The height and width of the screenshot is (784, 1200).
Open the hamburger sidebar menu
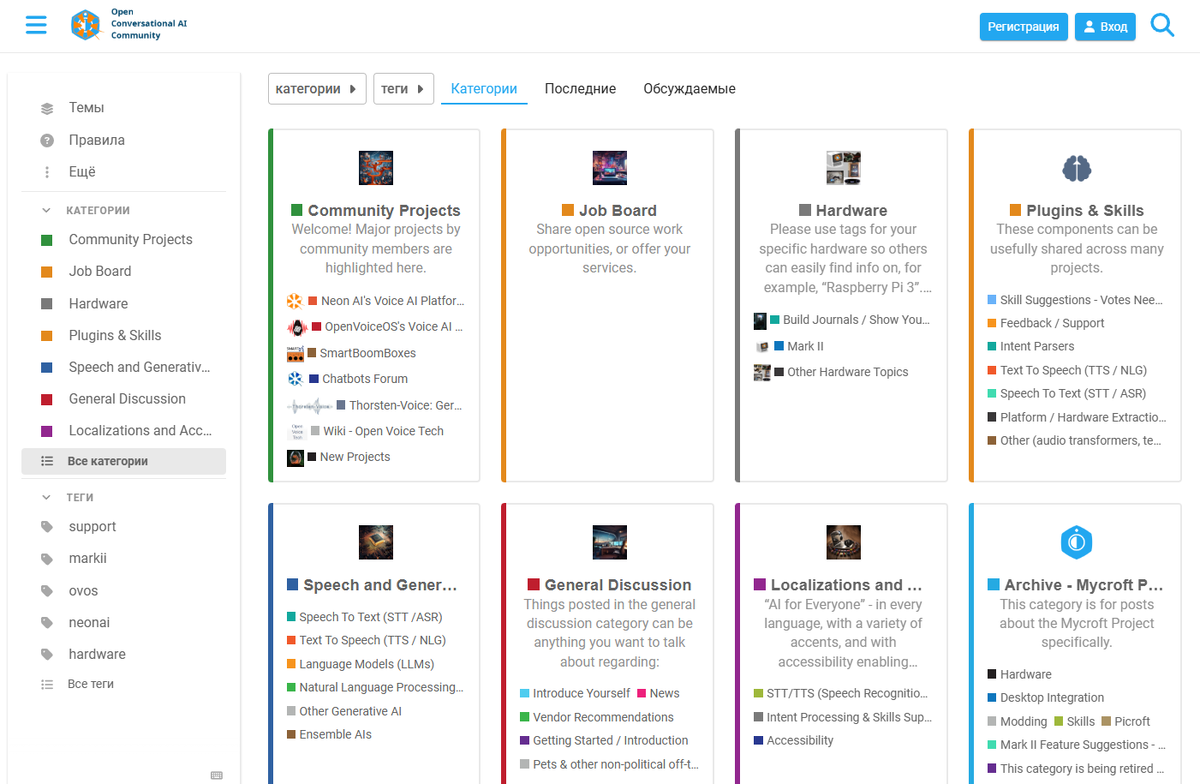(x=36, y=25)
